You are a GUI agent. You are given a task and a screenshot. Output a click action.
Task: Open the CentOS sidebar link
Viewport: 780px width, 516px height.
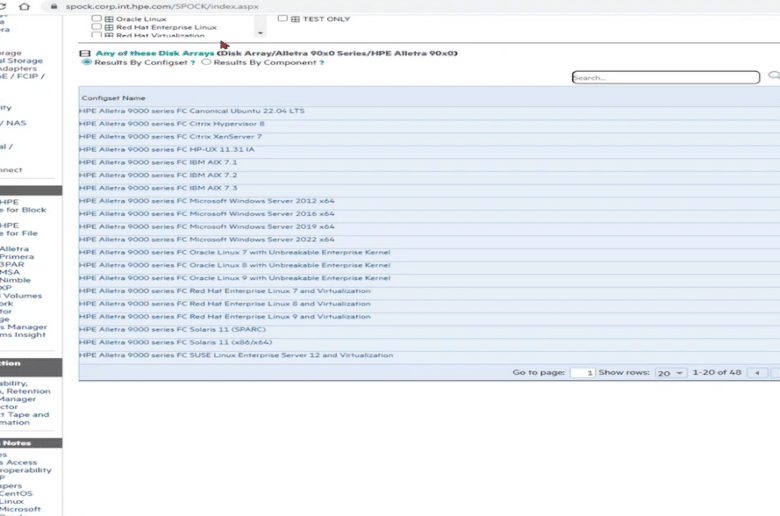pyautogui.click(x=16, y=494)
